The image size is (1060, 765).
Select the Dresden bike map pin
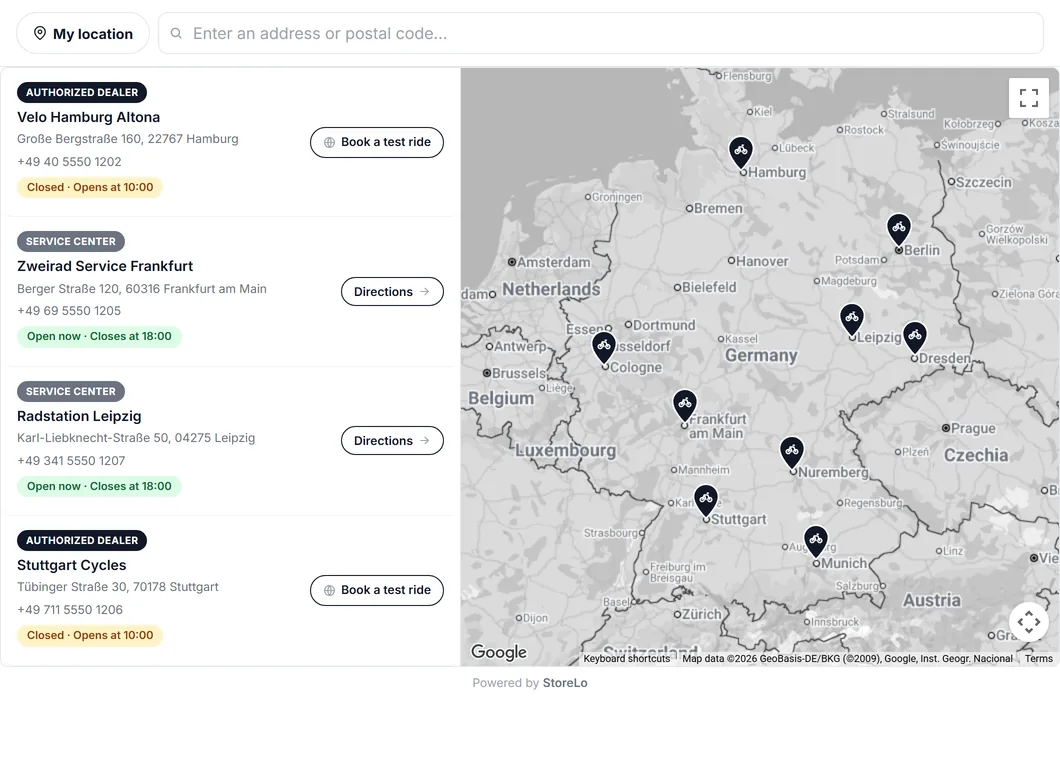915,337
